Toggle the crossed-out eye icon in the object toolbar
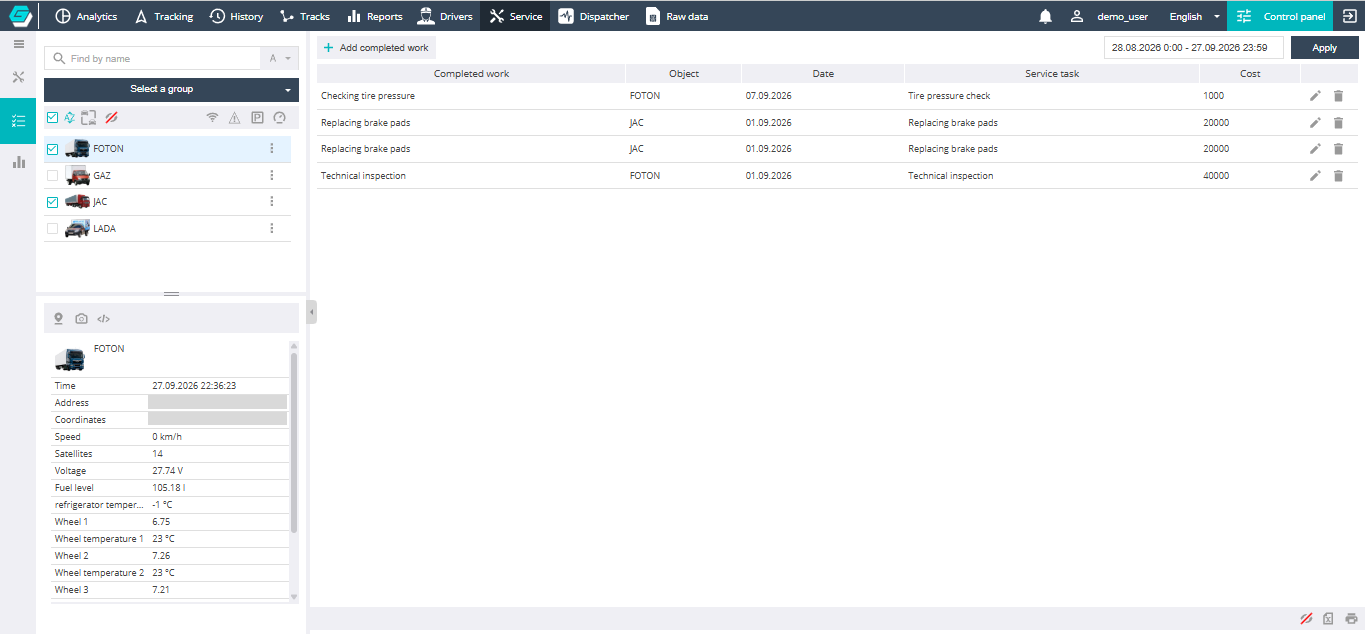Image resolution: width=1365 pixels, height=634 pixels. pyautogui.click(x=111, y=118)
